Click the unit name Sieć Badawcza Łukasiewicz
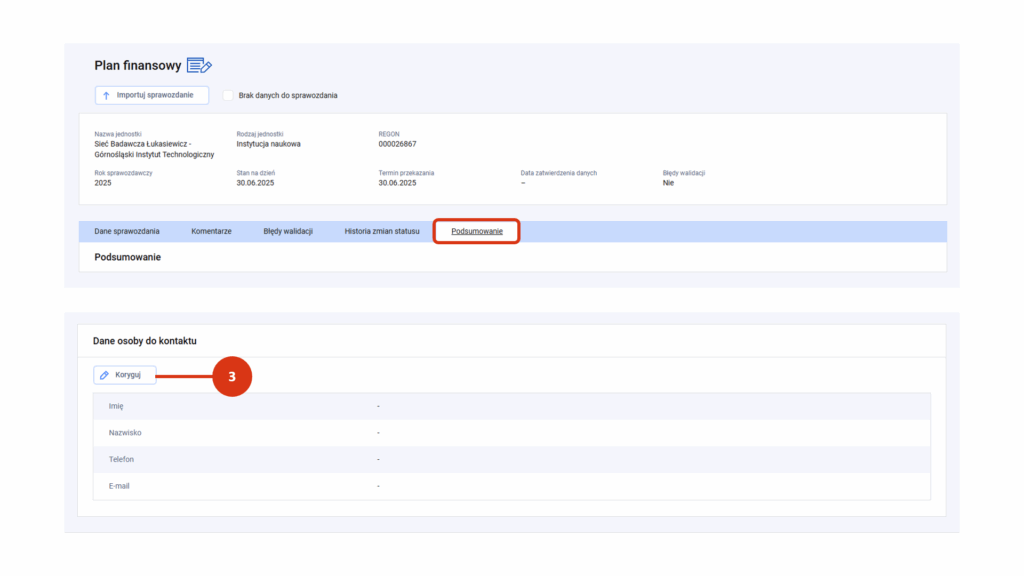 pos(154,150)
